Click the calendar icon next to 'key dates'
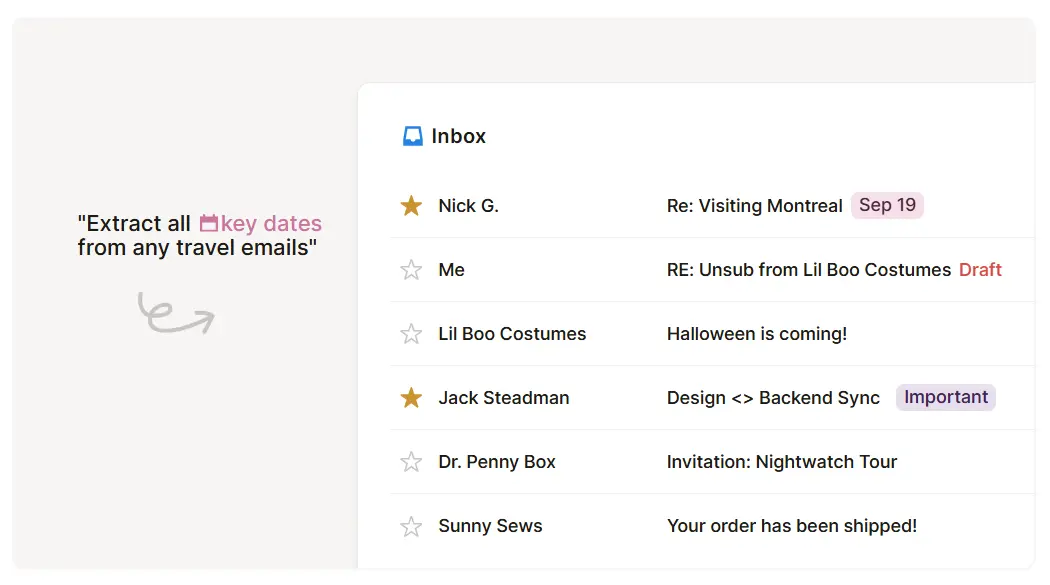This screenshot has width=1050, height=585. (207, 222)
